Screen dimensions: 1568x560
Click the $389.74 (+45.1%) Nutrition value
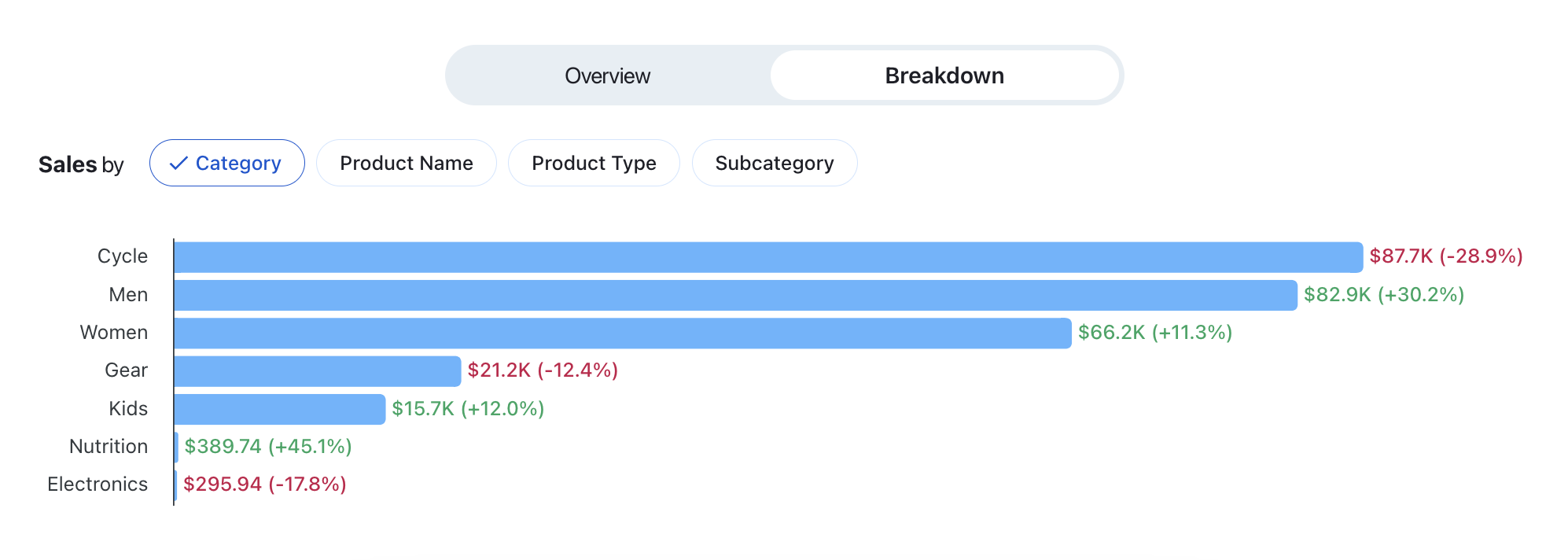[x=267, y=447]
